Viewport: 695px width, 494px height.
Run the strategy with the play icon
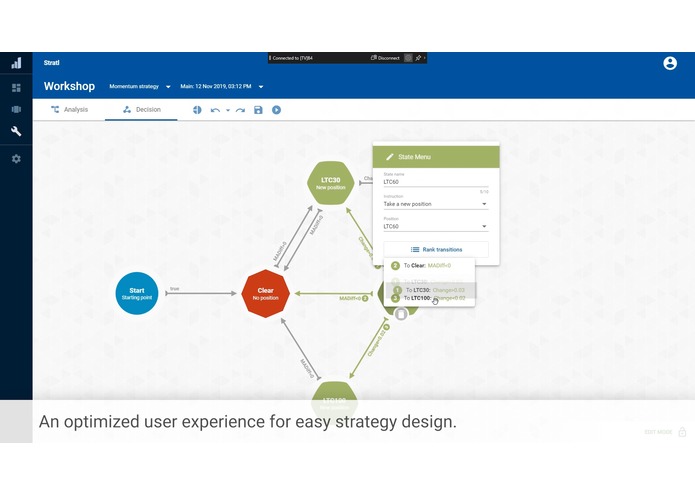(x=276, y=110)
